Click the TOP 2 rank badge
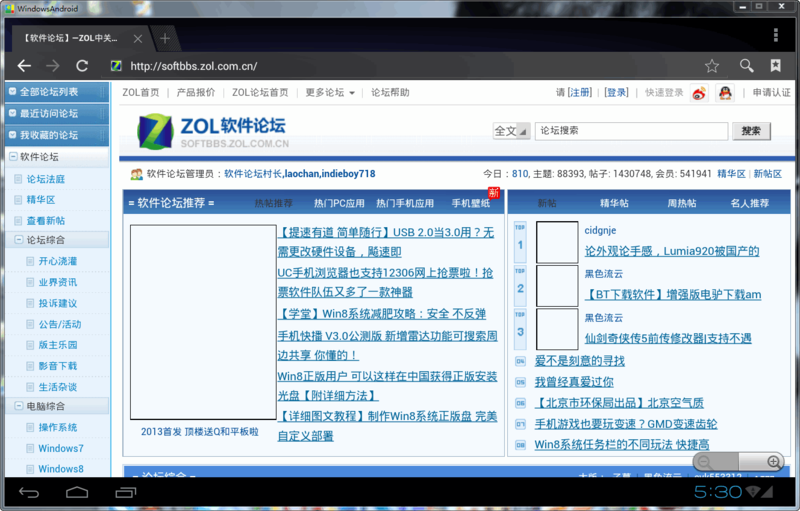Screen dimensions: 800x511 (x=520, y=285)
